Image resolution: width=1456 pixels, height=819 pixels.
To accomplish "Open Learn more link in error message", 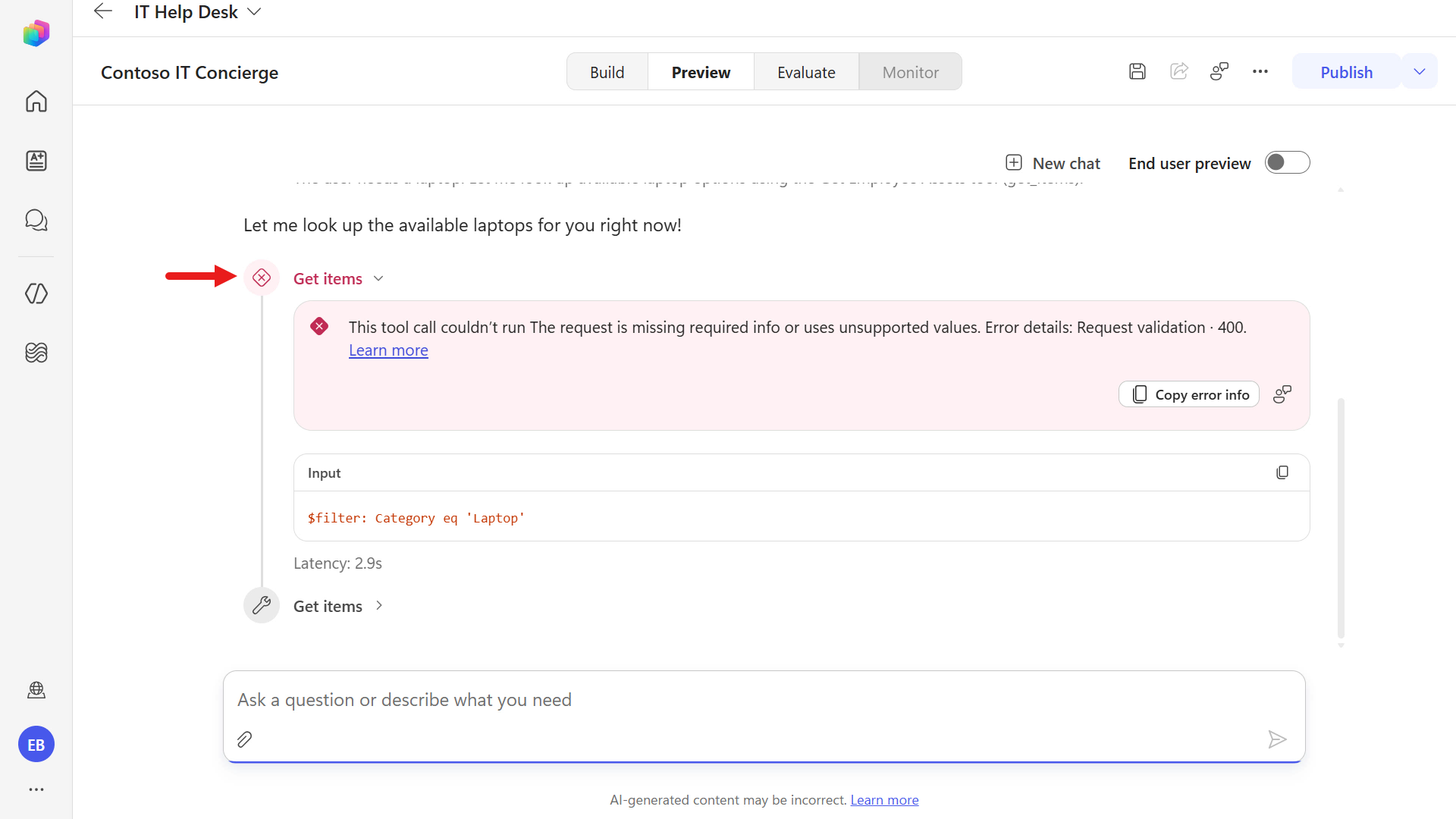I will point(388,350).
